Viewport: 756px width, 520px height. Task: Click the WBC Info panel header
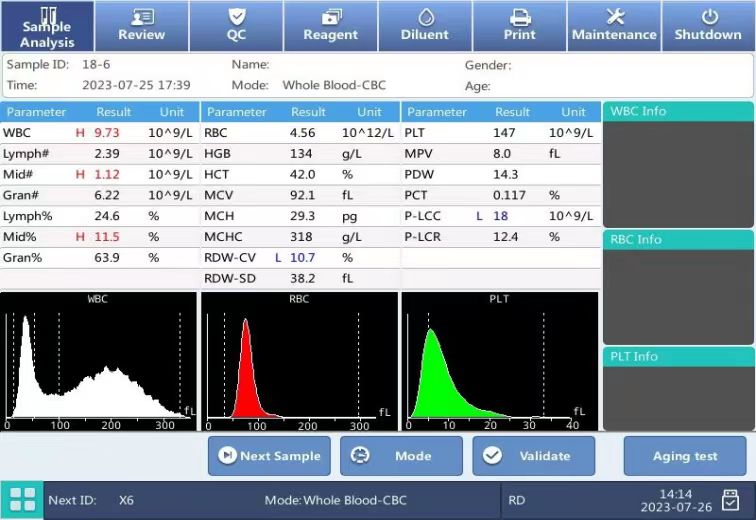[679, 111]
